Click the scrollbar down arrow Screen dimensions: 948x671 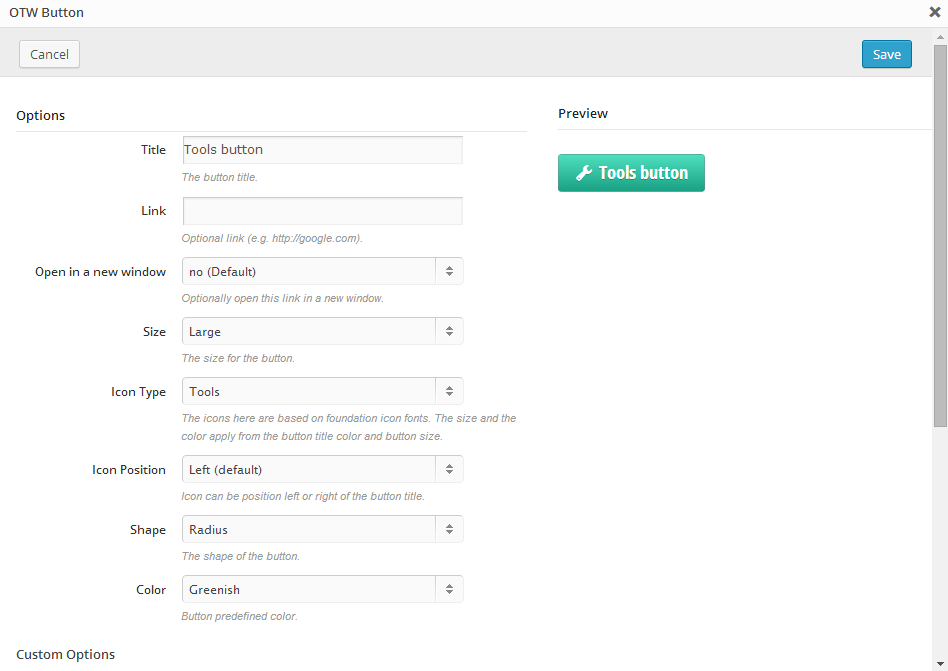pos(940,664)
